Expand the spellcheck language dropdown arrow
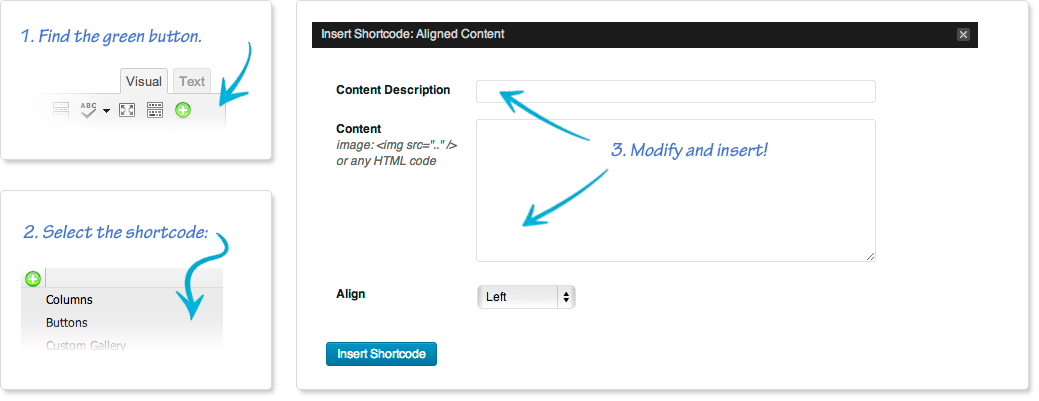1039x401 pixels. coord(106,111)
